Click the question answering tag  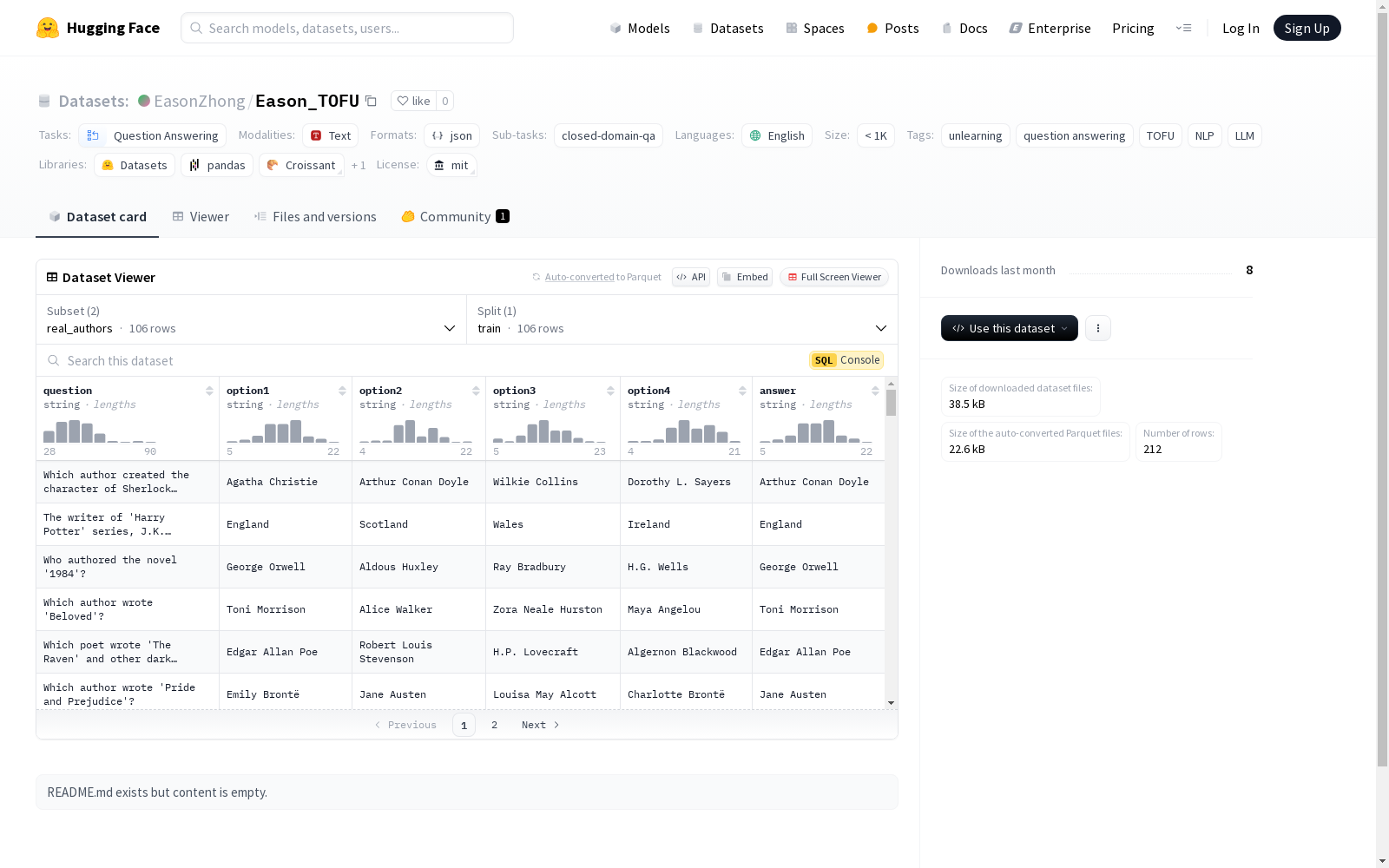coord(1074,135)
